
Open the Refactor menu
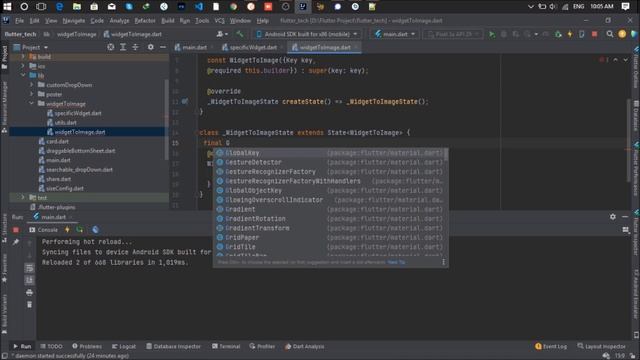(144, 21)
